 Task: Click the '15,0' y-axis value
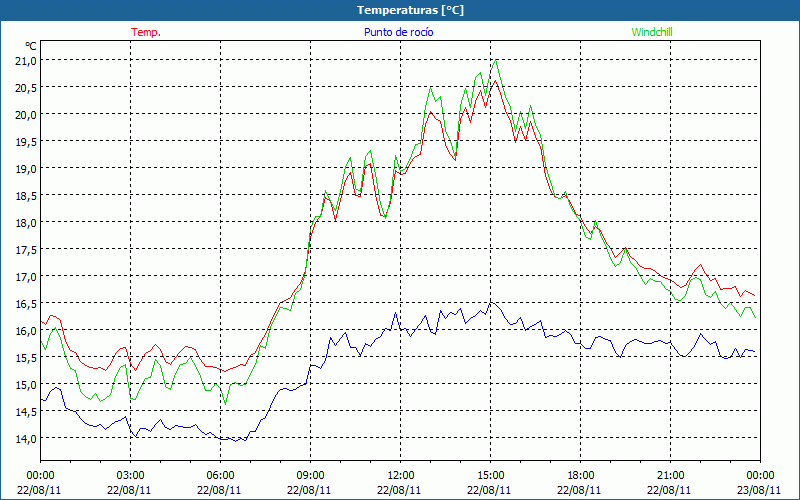[26, 384]
